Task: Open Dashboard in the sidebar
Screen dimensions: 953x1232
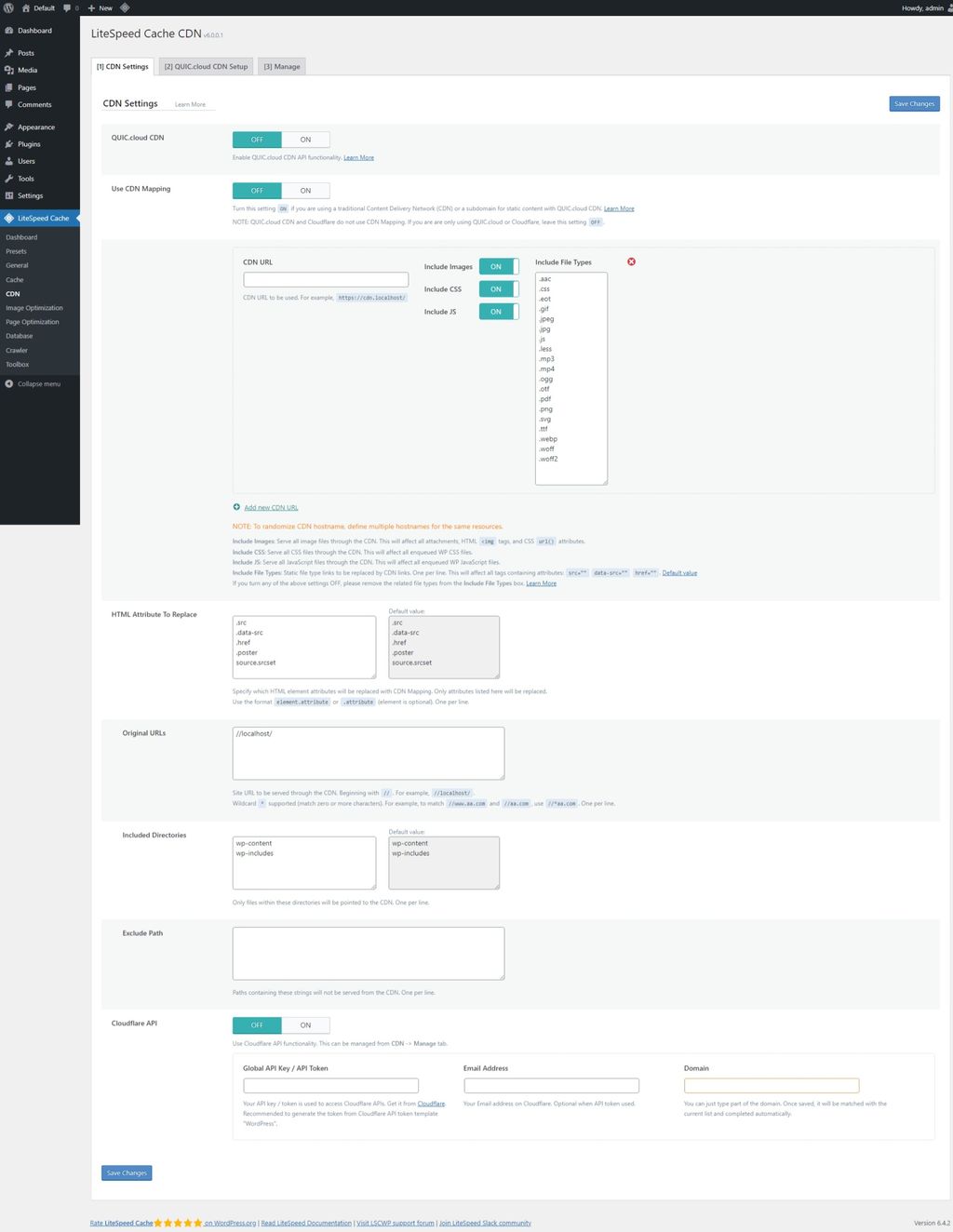Action: click(x=40, y=31)
